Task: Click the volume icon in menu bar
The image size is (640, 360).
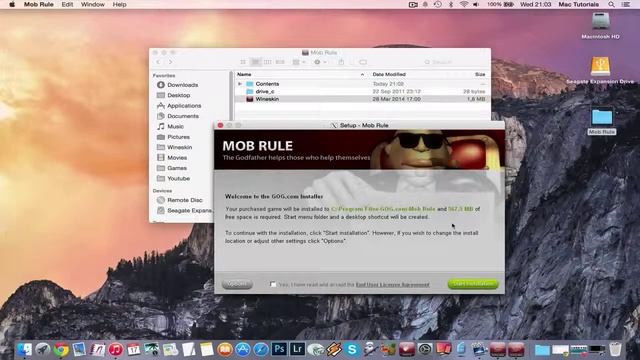Action: pyautogui.click(x=476, y=4)
